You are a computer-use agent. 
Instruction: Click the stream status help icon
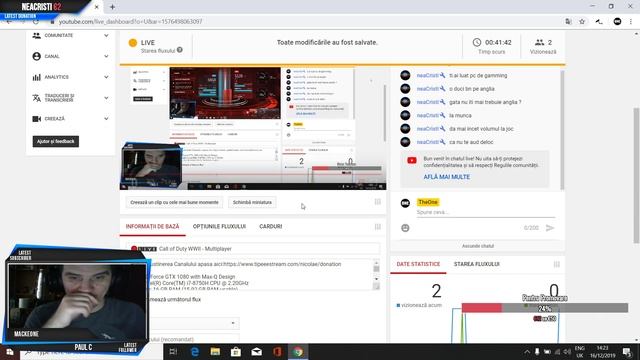click(x=180, y=50)
